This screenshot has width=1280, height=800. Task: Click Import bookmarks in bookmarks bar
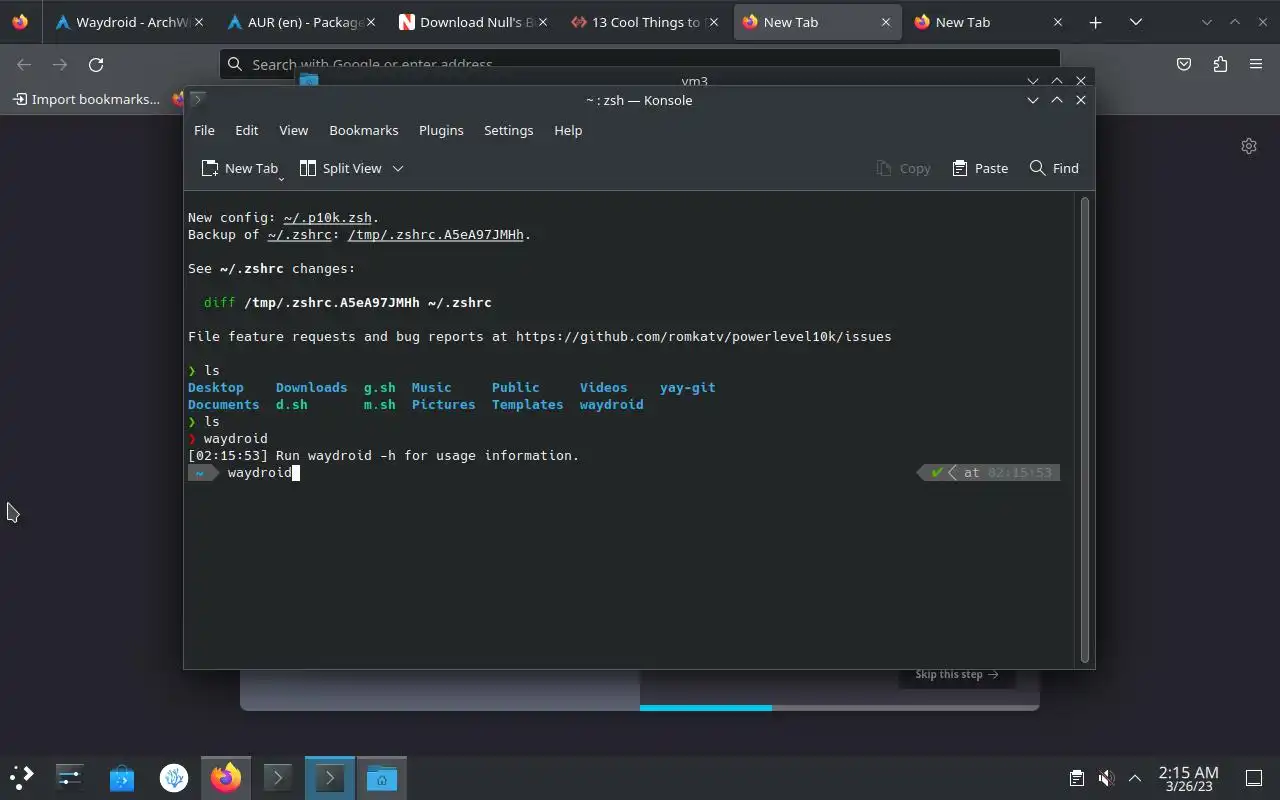(x=86, y=99)
